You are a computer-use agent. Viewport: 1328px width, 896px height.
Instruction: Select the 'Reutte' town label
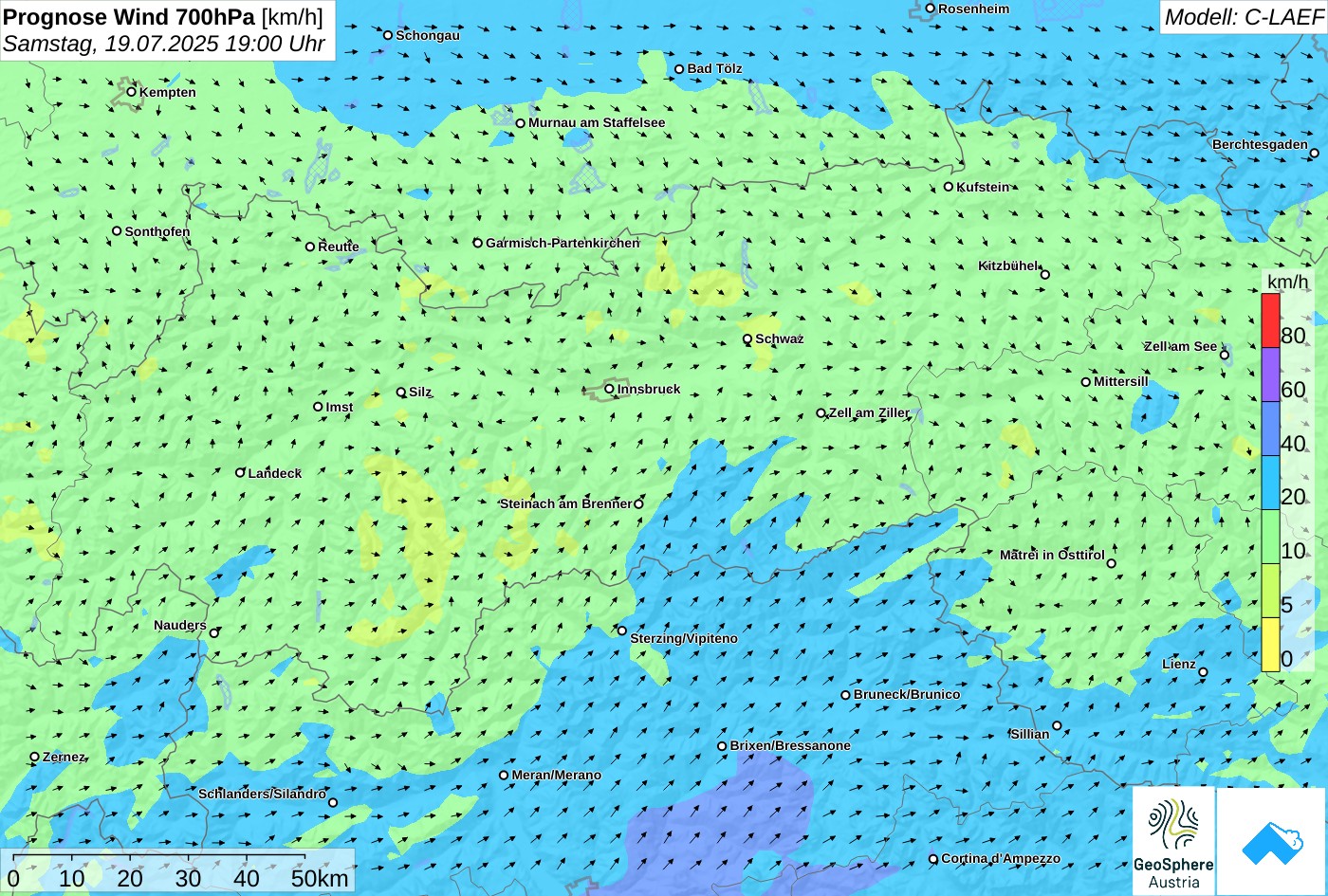pyautogui.click(x=339, y=247)
